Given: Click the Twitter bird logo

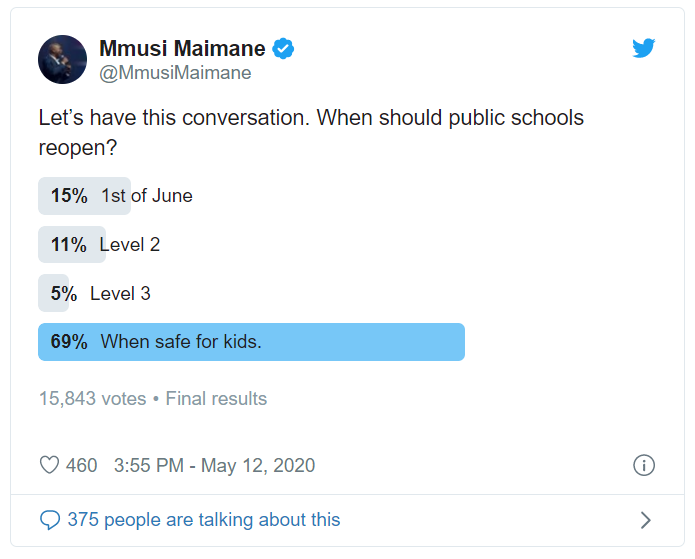Looking at the screenshot, I should coord(644,48).
